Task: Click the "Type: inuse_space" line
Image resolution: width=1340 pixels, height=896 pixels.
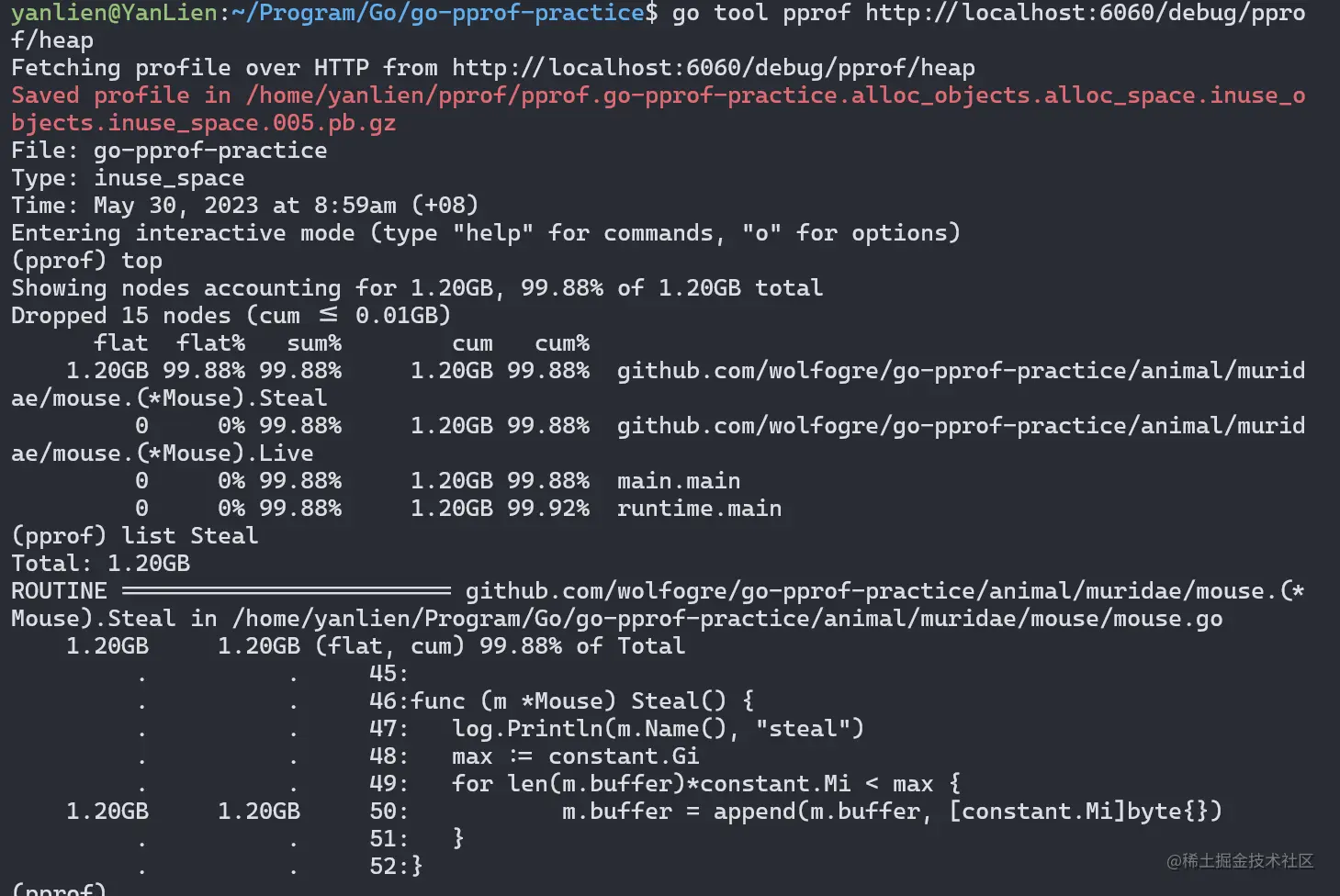Action: point(128,178)
